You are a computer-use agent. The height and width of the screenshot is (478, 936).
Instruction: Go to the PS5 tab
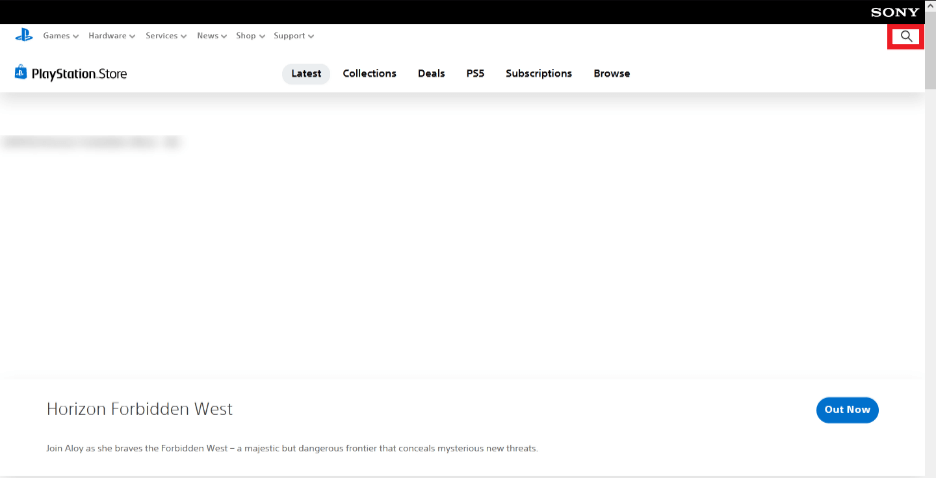[x=475, y=73]
